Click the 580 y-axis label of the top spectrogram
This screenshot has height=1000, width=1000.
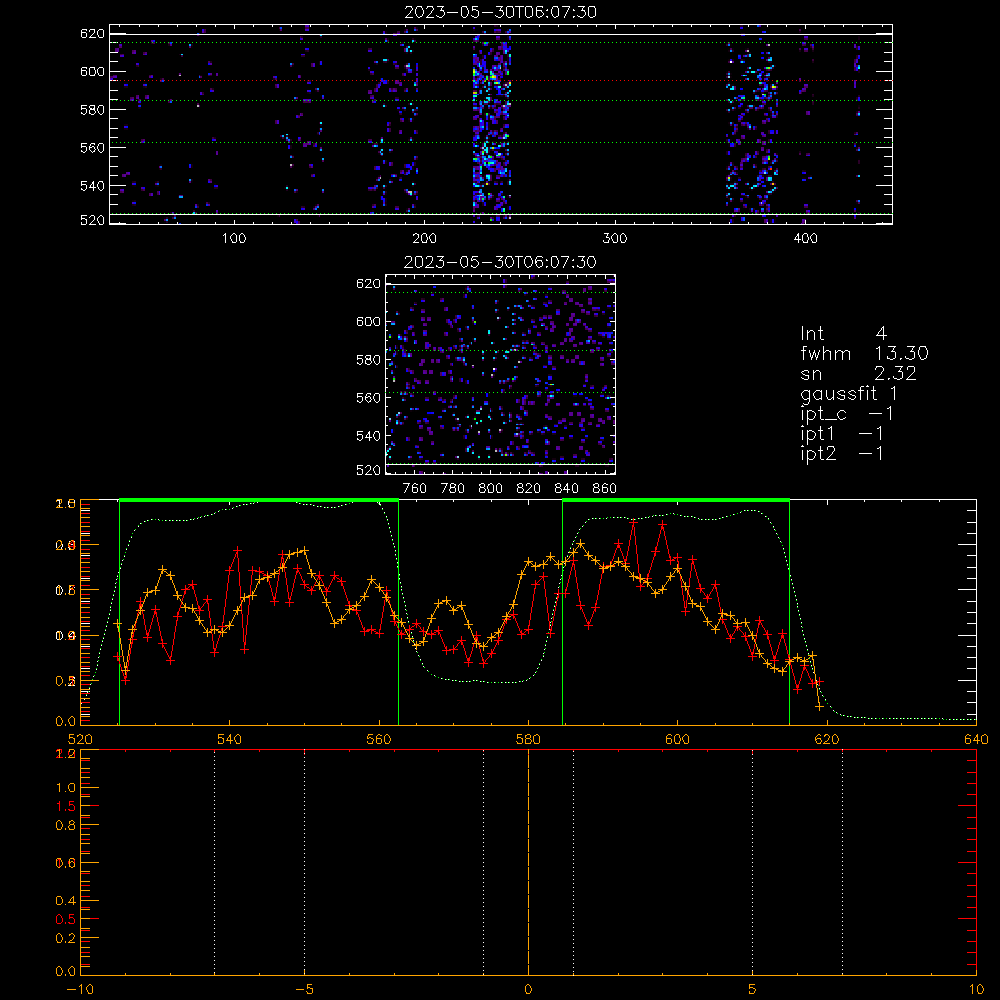click(x=92, y=110)
